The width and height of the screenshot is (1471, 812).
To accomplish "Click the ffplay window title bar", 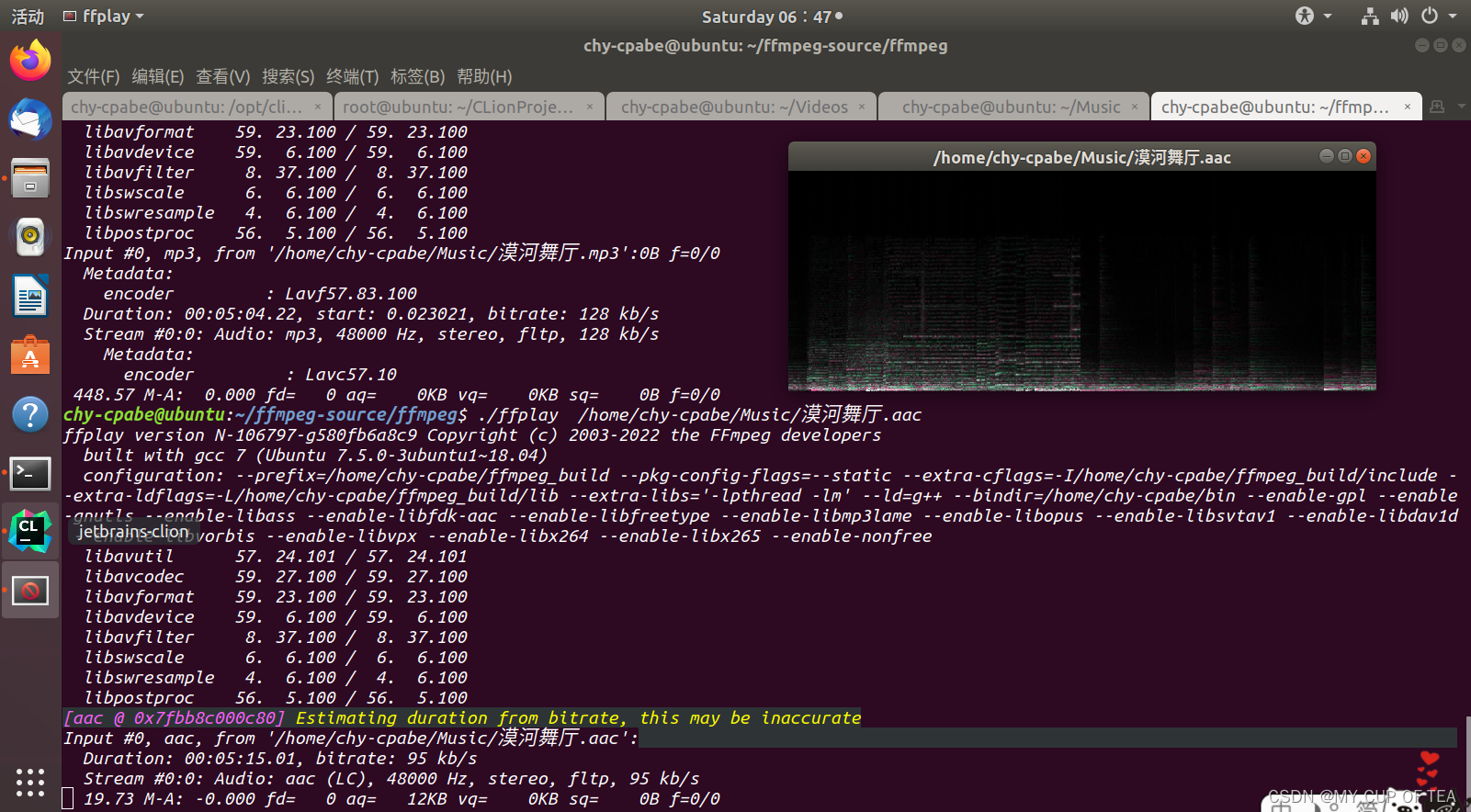I will (x=1081, y=157).
